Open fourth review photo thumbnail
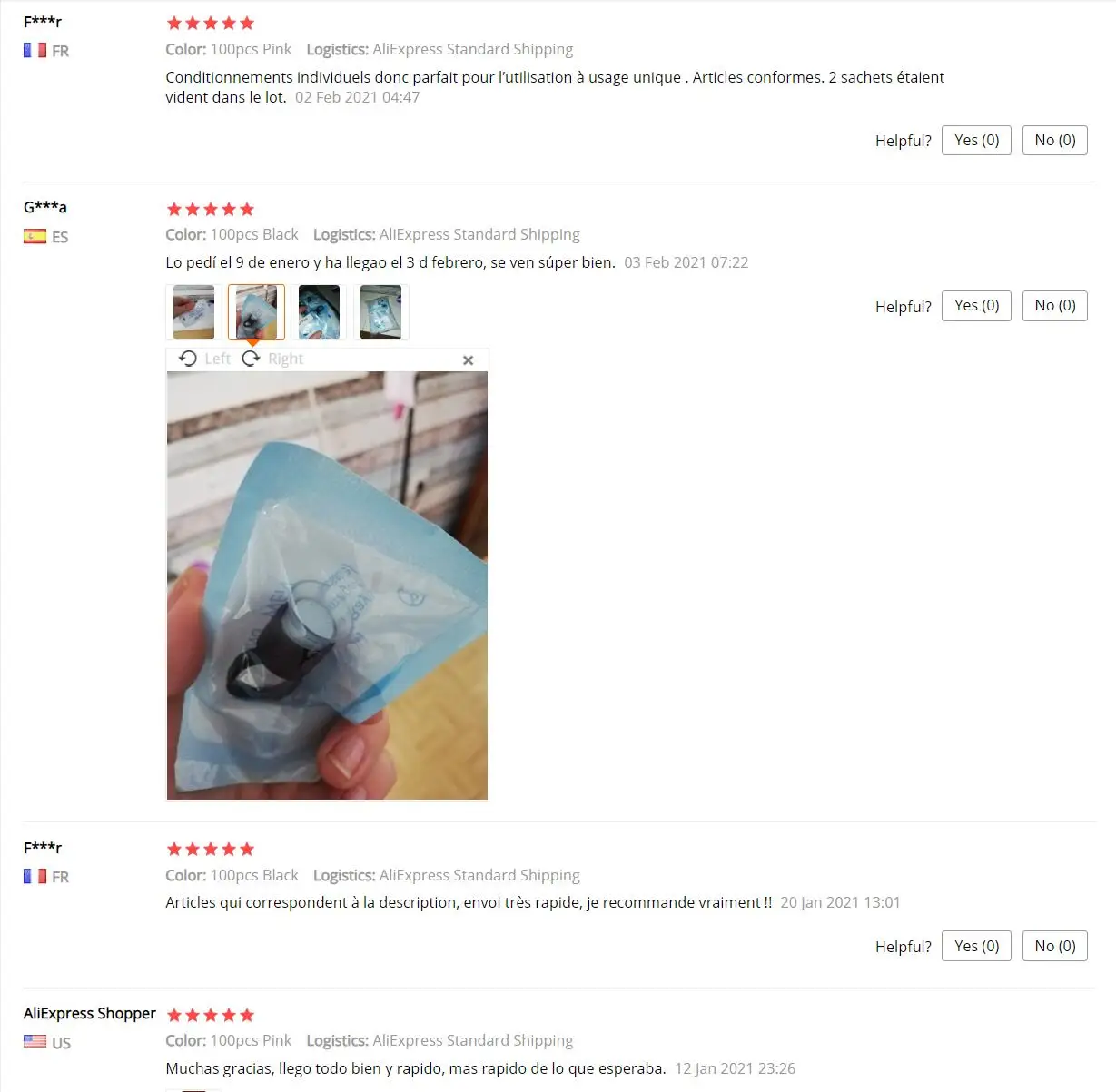Screen dimensions: 1116x1092 point(381,312)
